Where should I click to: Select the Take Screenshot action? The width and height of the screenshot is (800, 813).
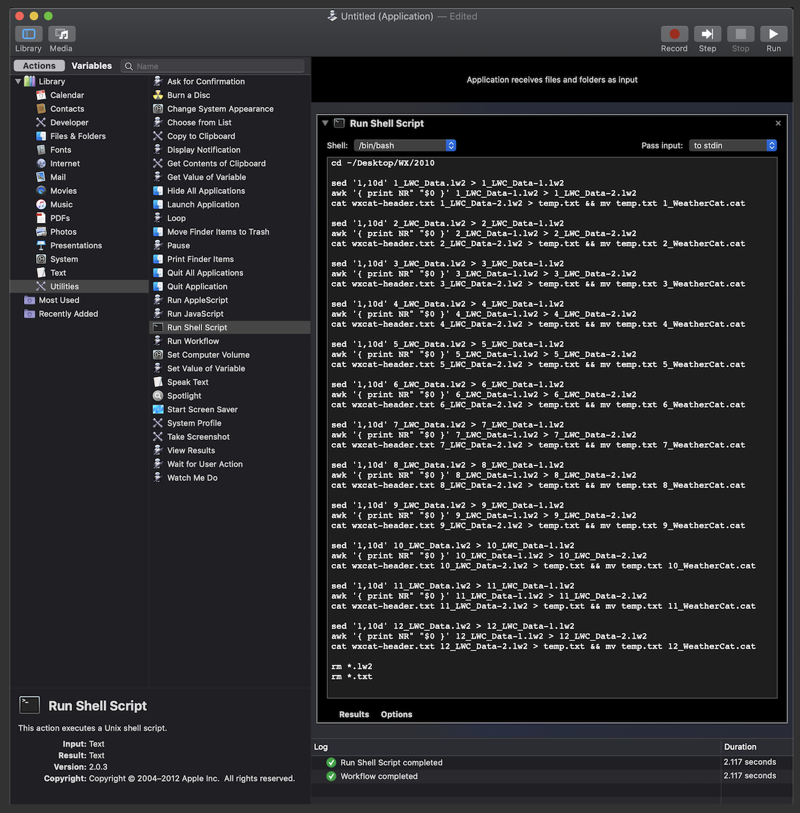point(198,437)
